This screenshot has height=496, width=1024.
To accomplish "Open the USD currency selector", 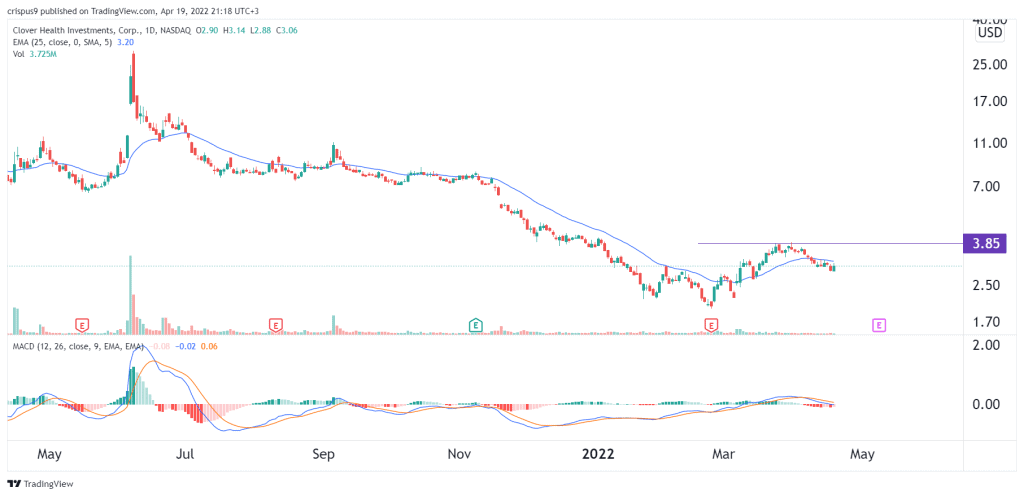I will tap(989, 33).
